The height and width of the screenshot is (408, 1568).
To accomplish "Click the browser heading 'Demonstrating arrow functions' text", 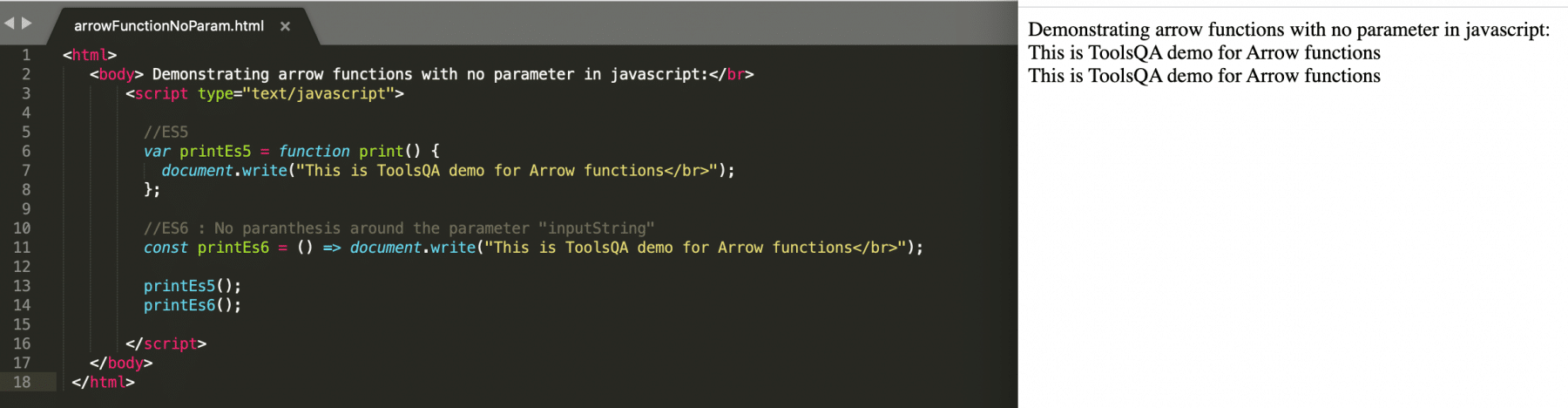I will tap(1289, 30).
